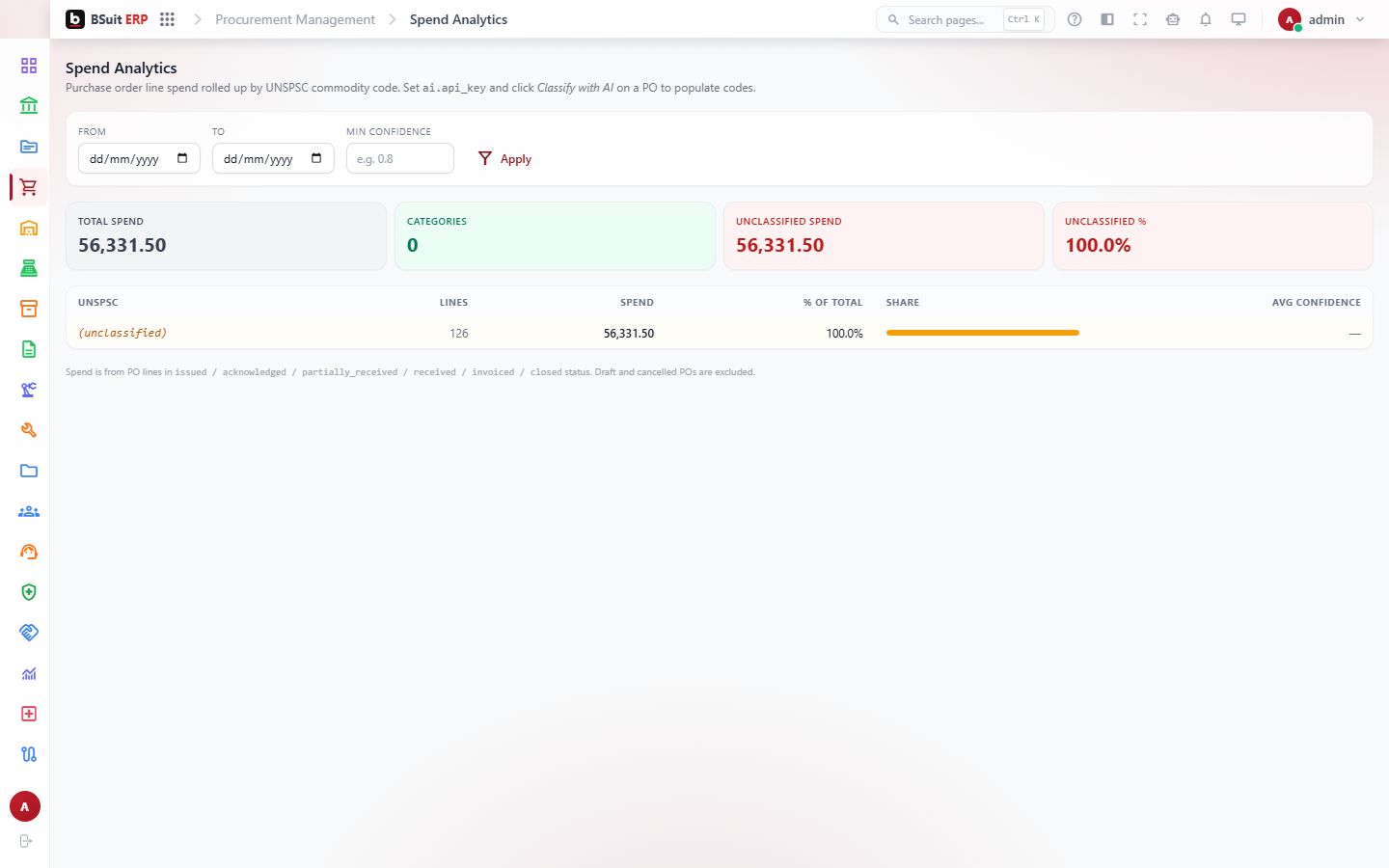Open the app launcher grid beside BSuit ERP
The image size is (1389, 868).
point(167,19)
